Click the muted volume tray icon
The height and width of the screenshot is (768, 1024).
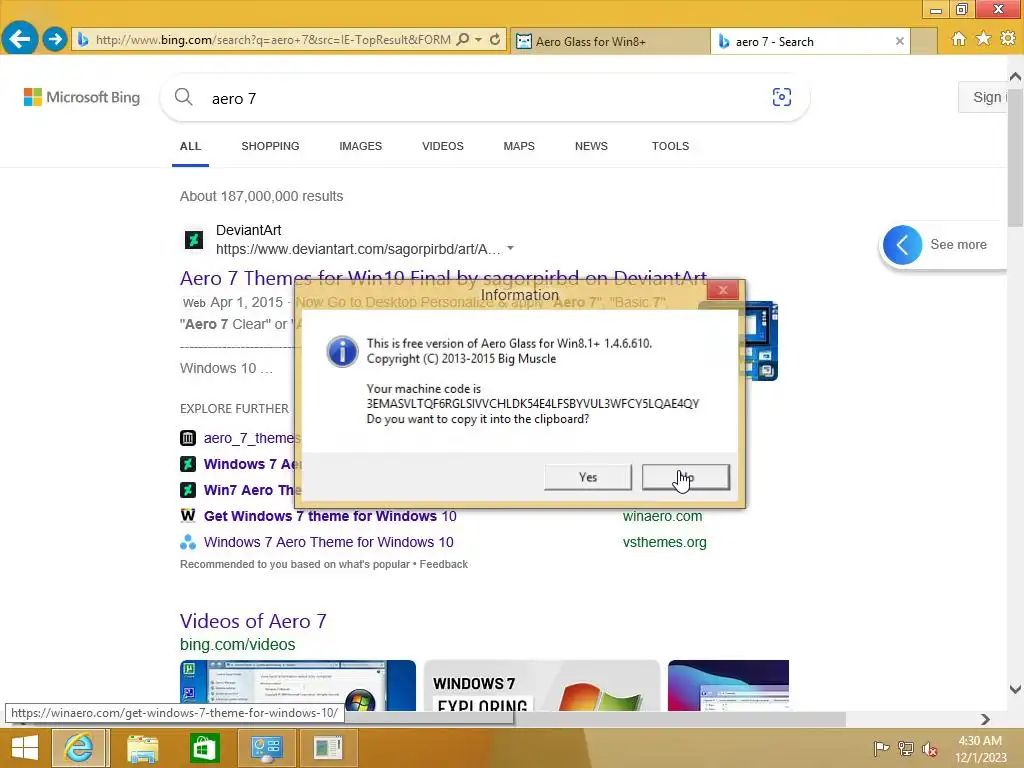point(929,748)
